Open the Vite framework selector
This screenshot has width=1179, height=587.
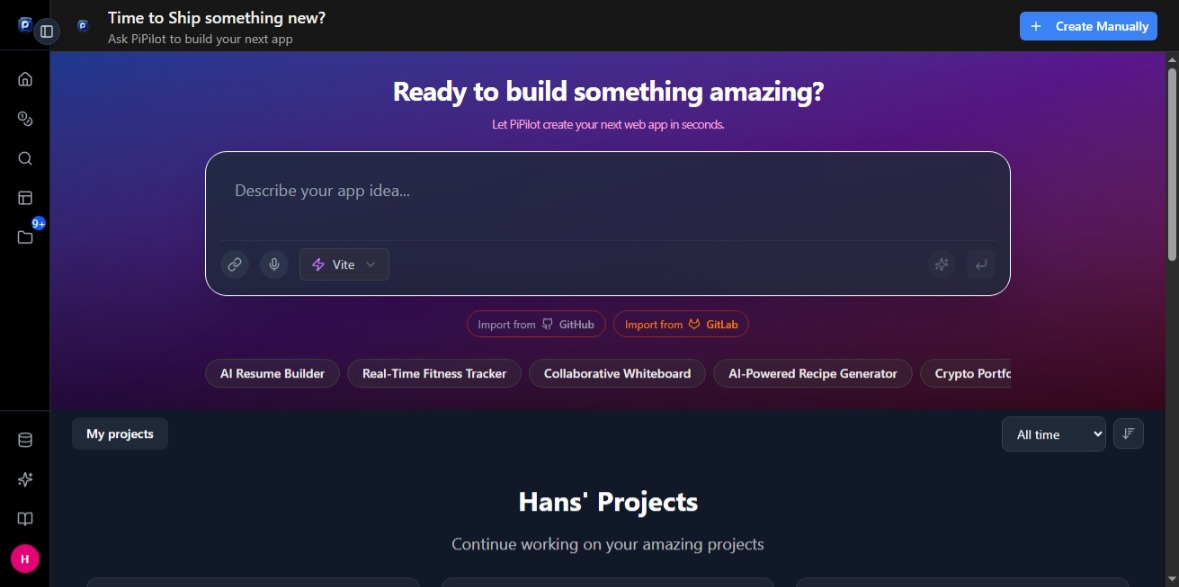(344, 264)
